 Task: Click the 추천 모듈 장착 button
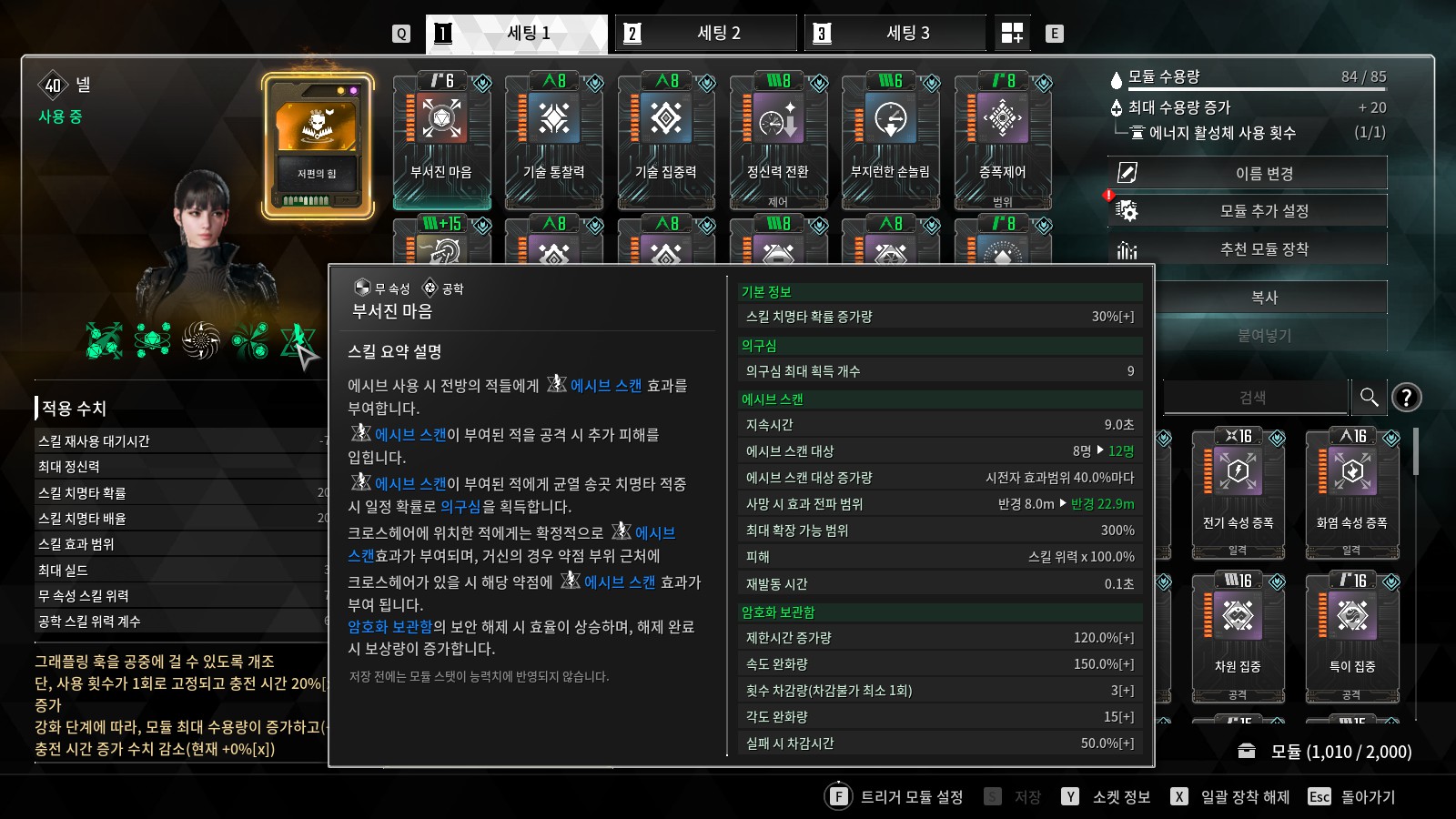[x=1248, y=249]
